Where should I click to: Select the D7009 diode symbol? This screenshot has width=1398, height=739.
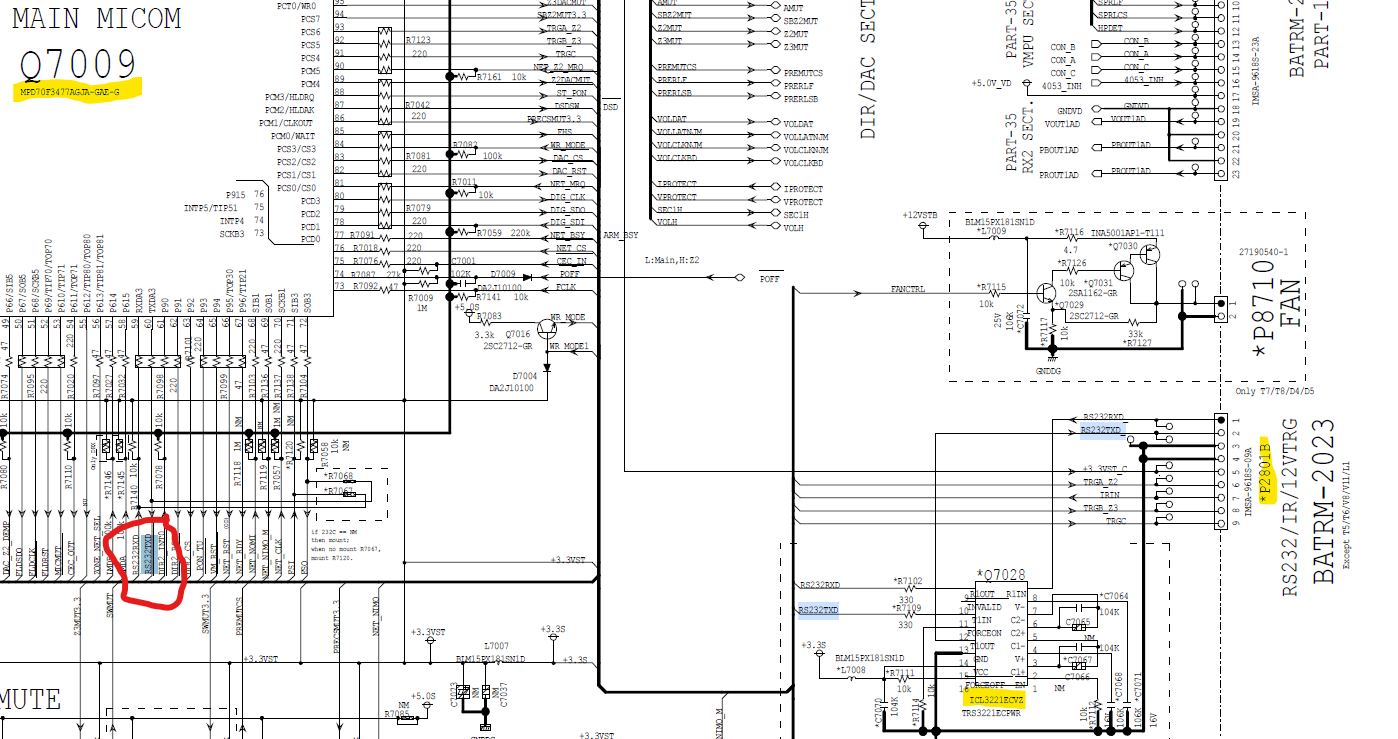pyautogui.click(x=528, y=275)
